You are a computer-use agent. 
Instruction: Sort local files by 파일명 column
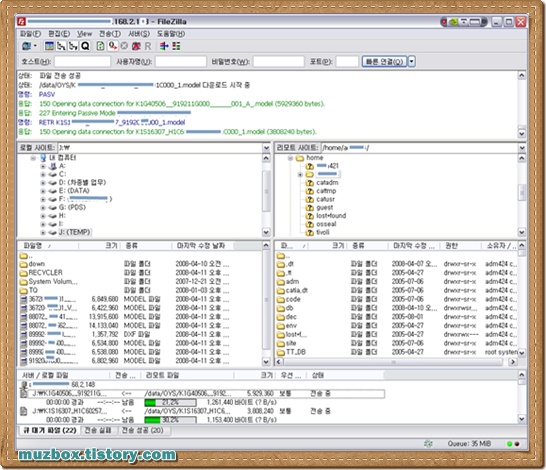[48, 246]
